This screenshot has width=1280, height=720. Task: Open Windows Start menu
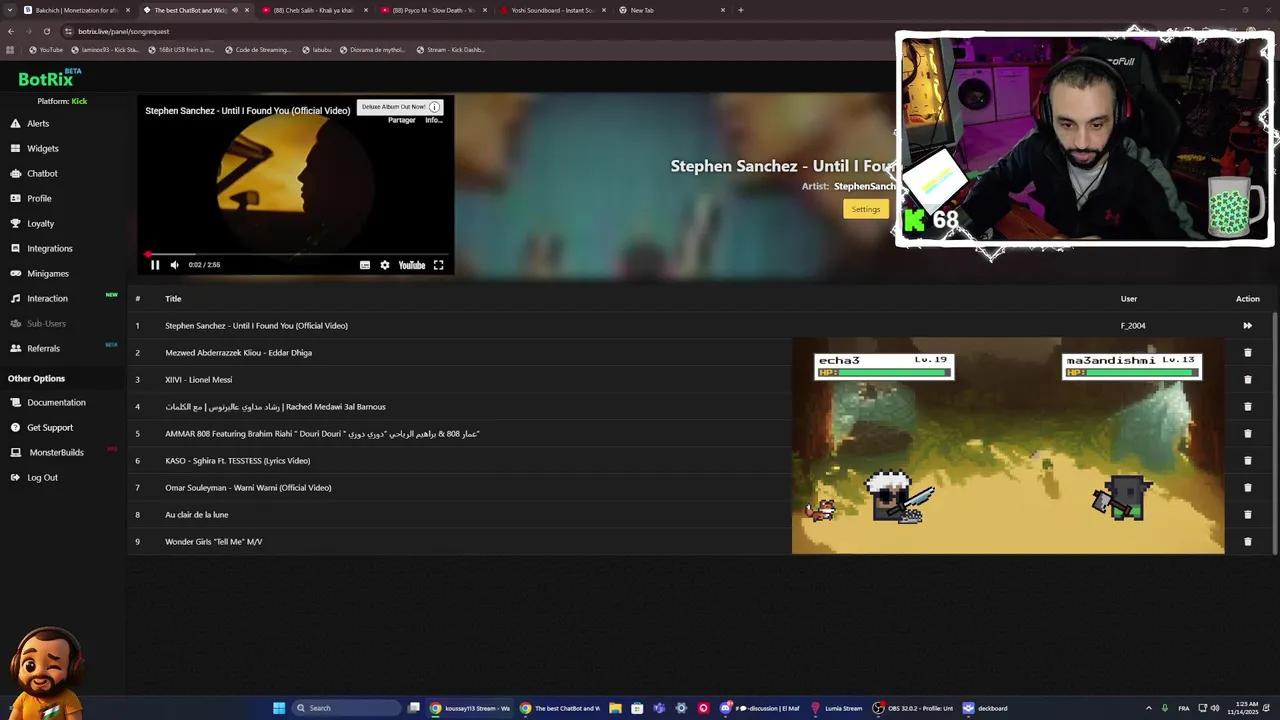tap(279, 708)
